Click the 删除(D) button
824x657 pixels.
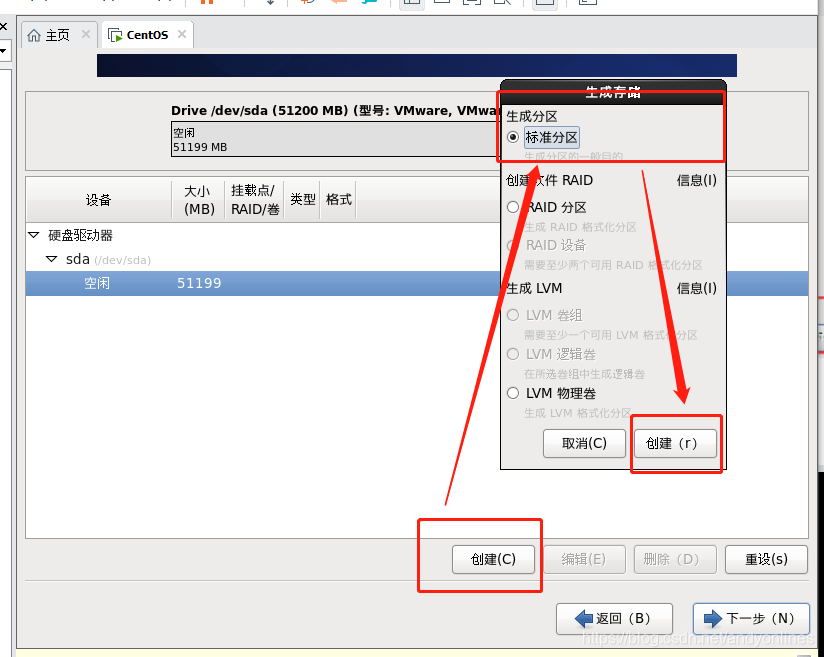click(x=675, y=559)
